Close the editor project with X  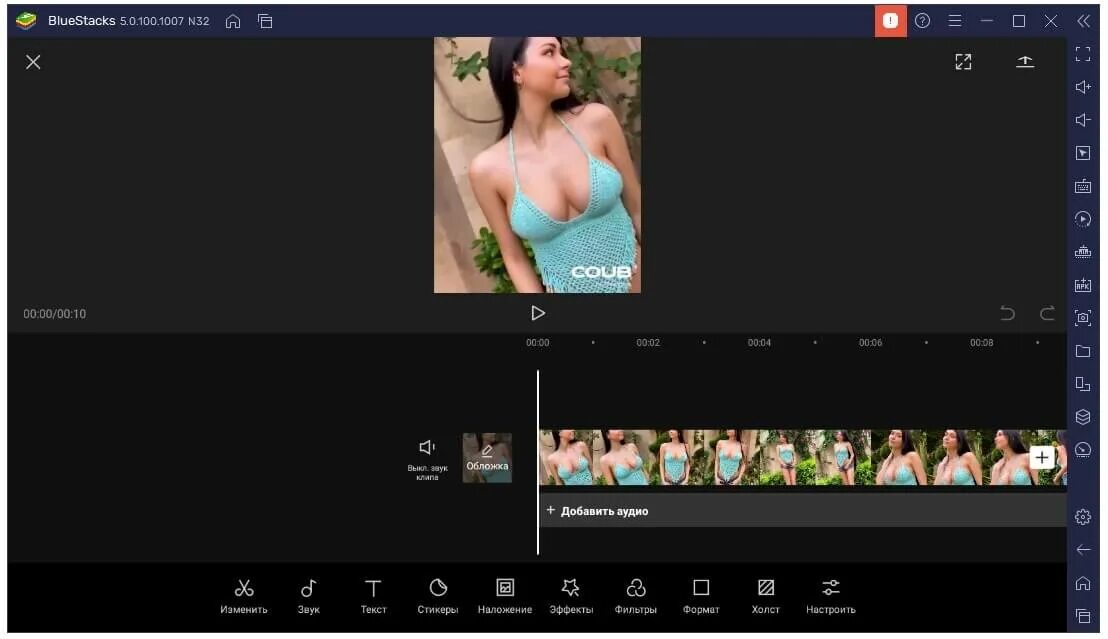tap(33, 62)
